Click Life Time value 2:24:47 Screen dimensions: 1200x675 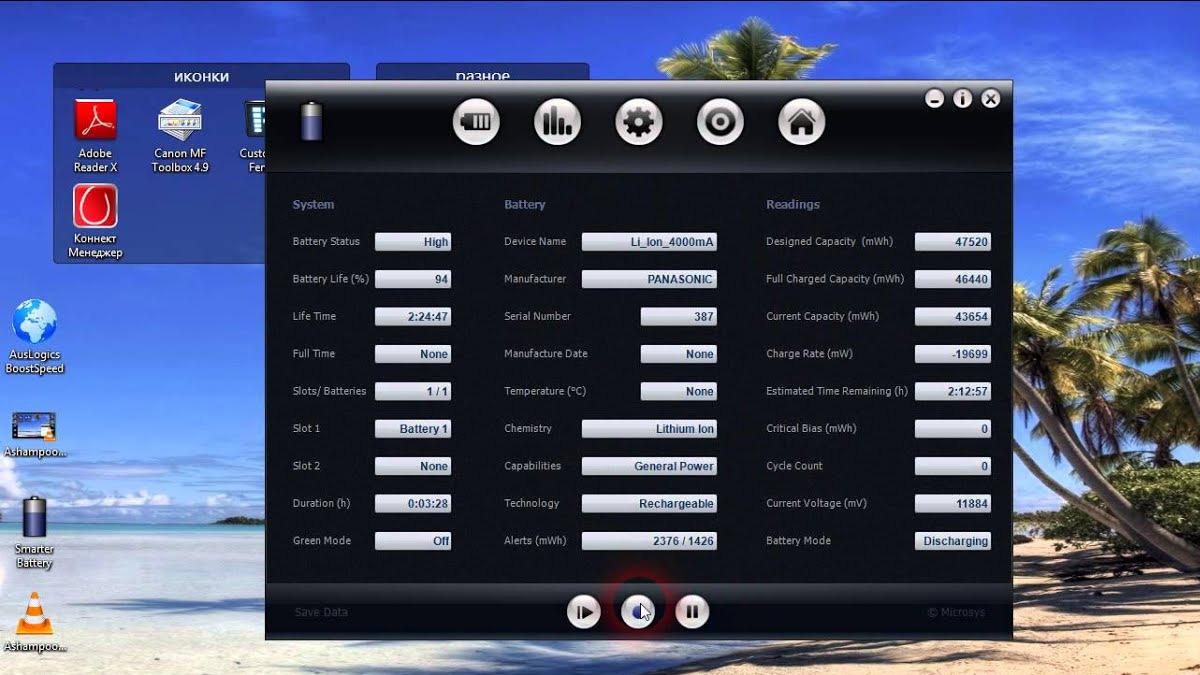413,317
